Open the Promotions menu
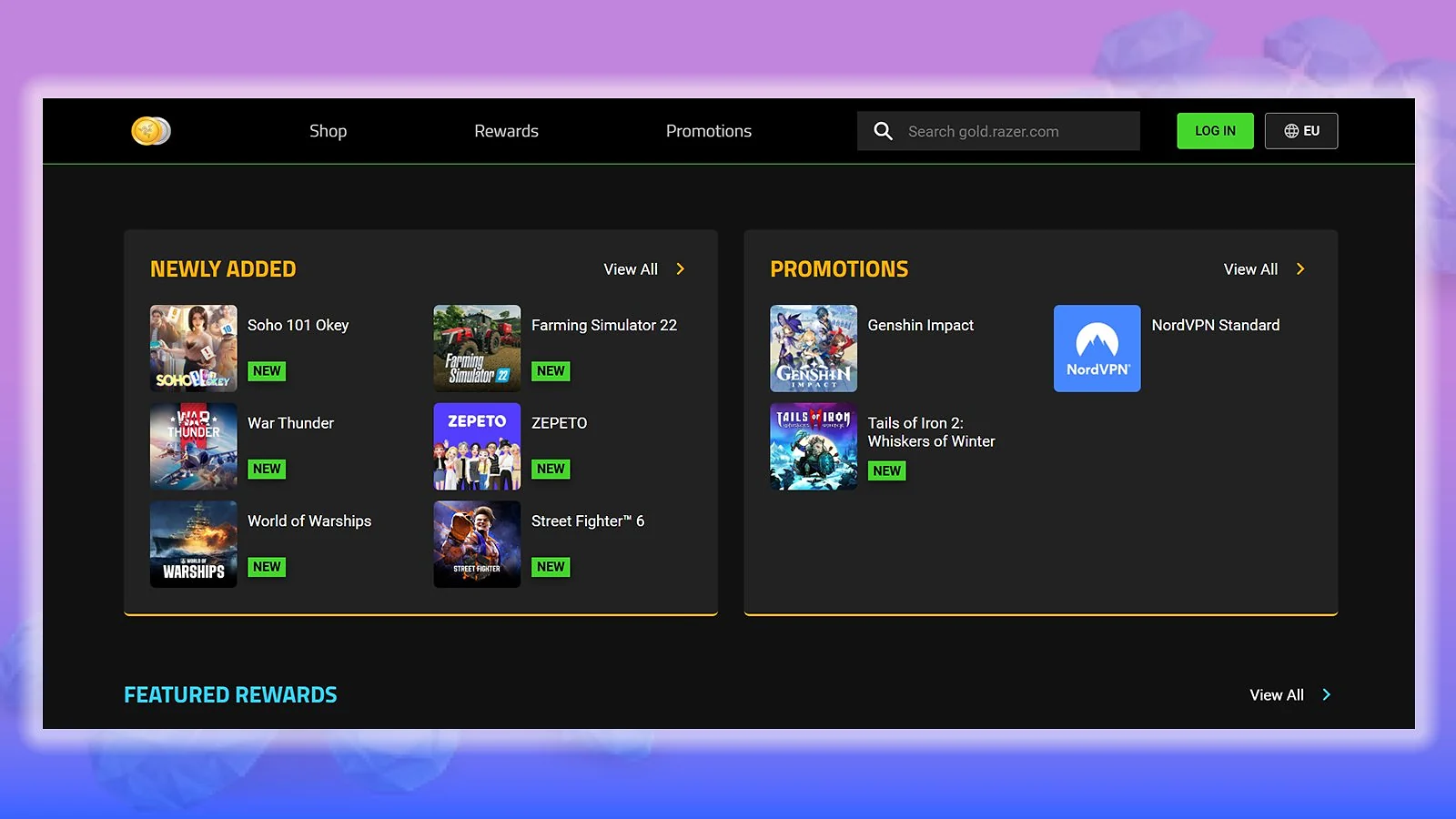 coord(709,131)
